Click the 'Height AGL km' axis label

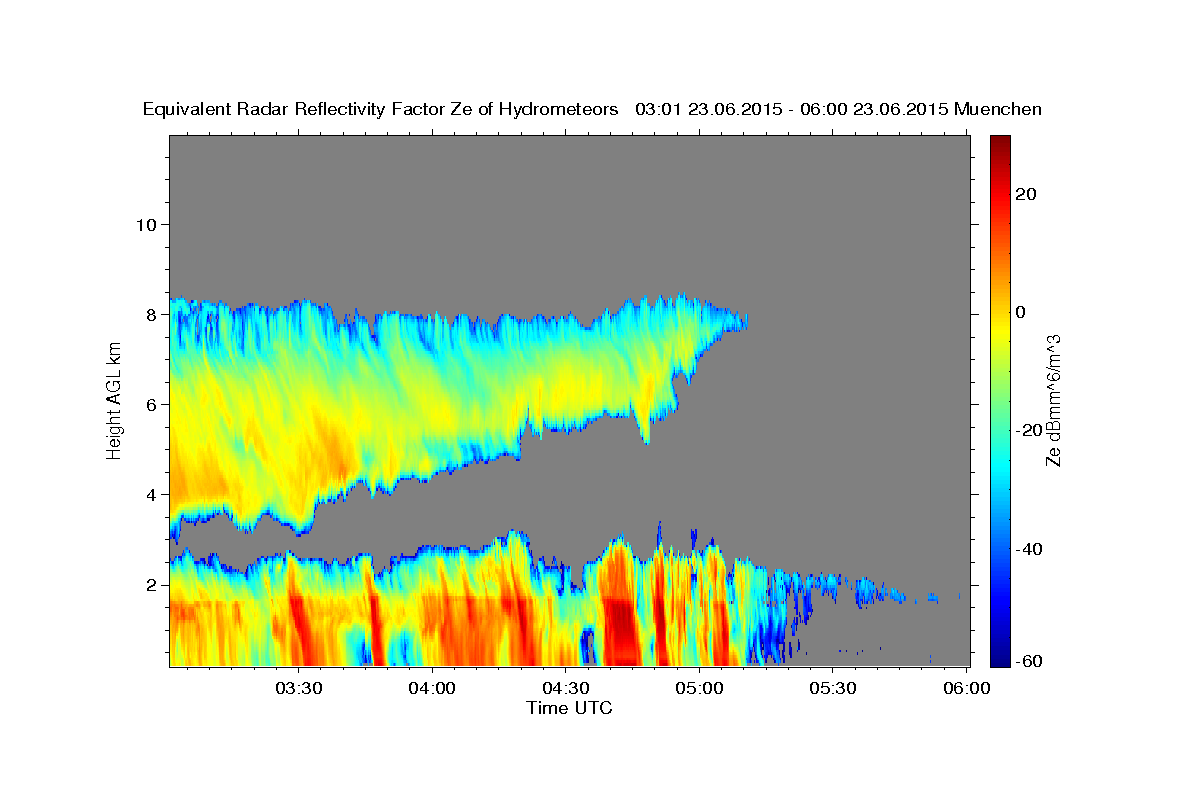point(114,400)
